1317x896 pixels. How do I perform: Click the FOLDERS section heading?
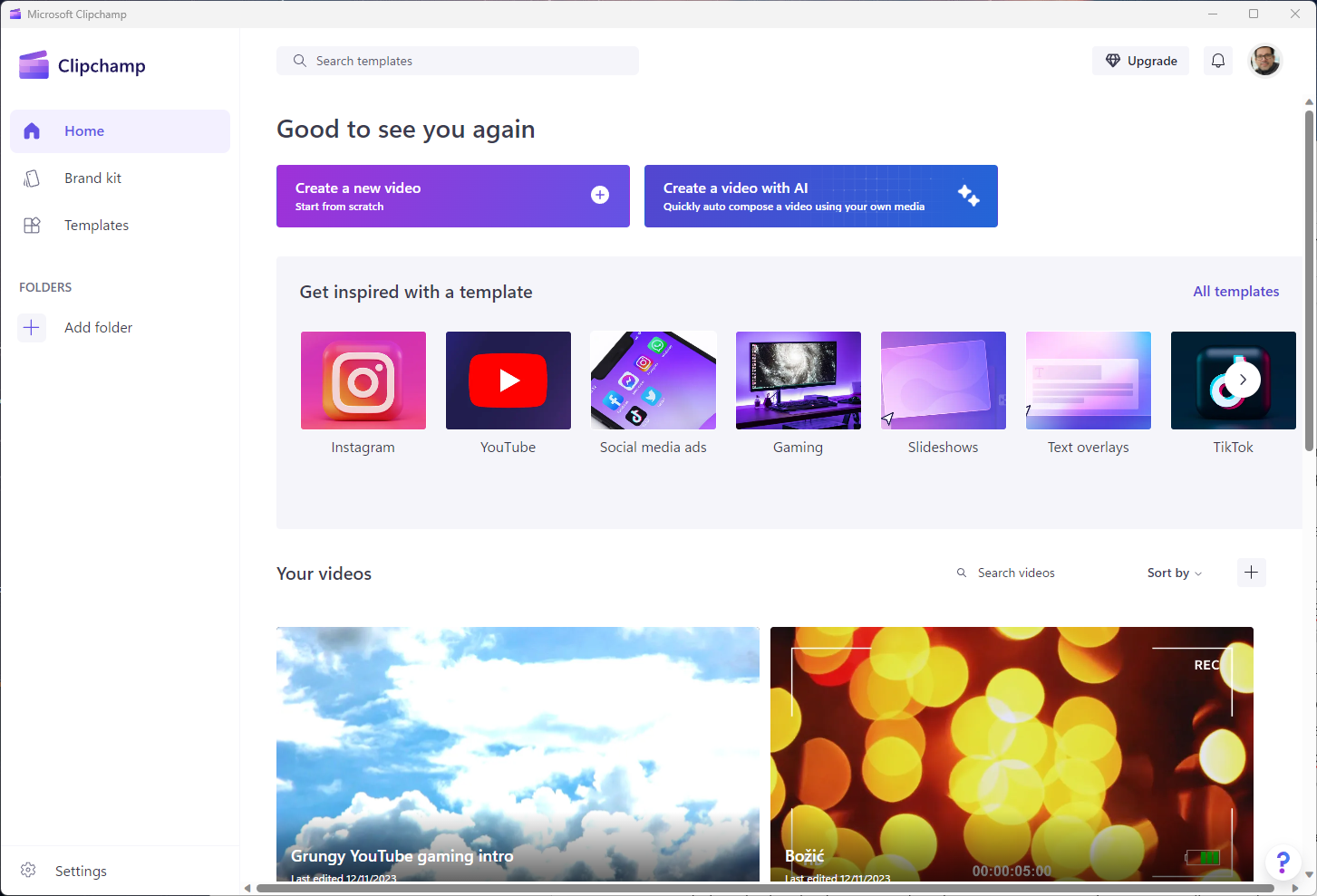coord(45,287)
